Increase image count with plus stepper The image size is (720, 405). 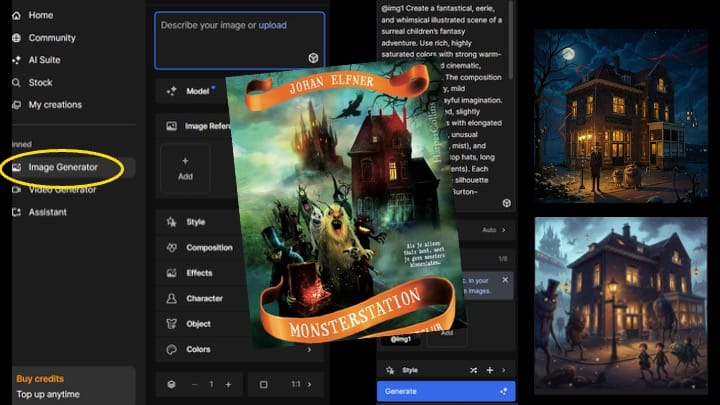pos(228,384)
